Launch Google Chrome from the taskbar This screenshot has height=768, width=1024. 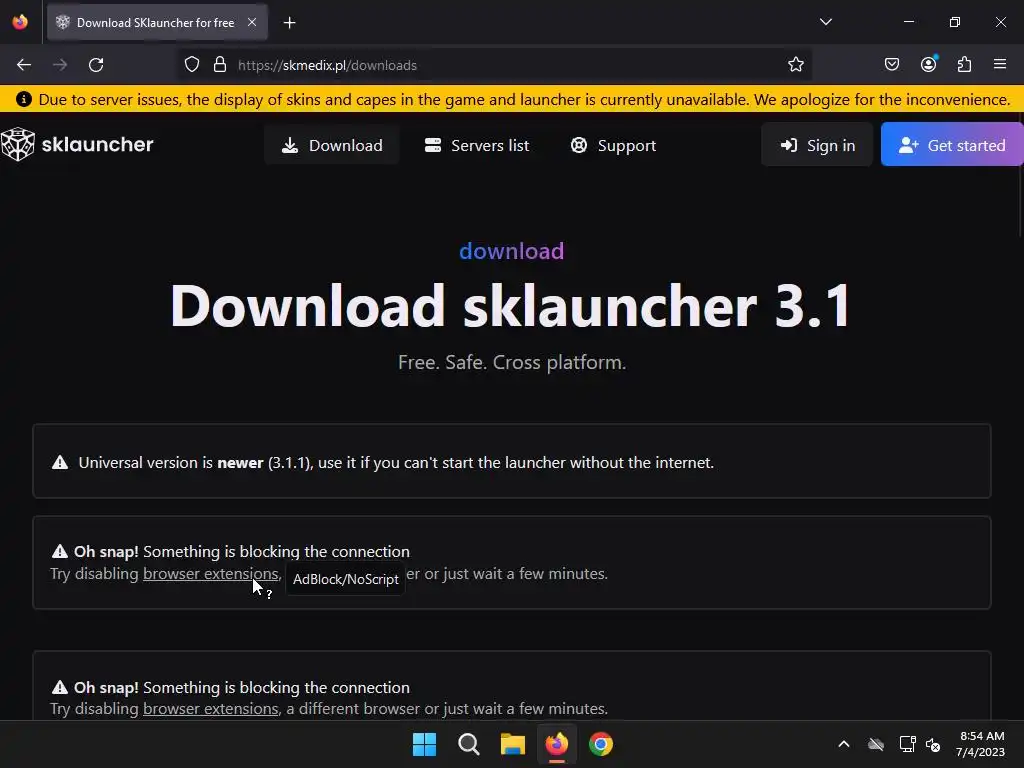click(x=601, y=744)
